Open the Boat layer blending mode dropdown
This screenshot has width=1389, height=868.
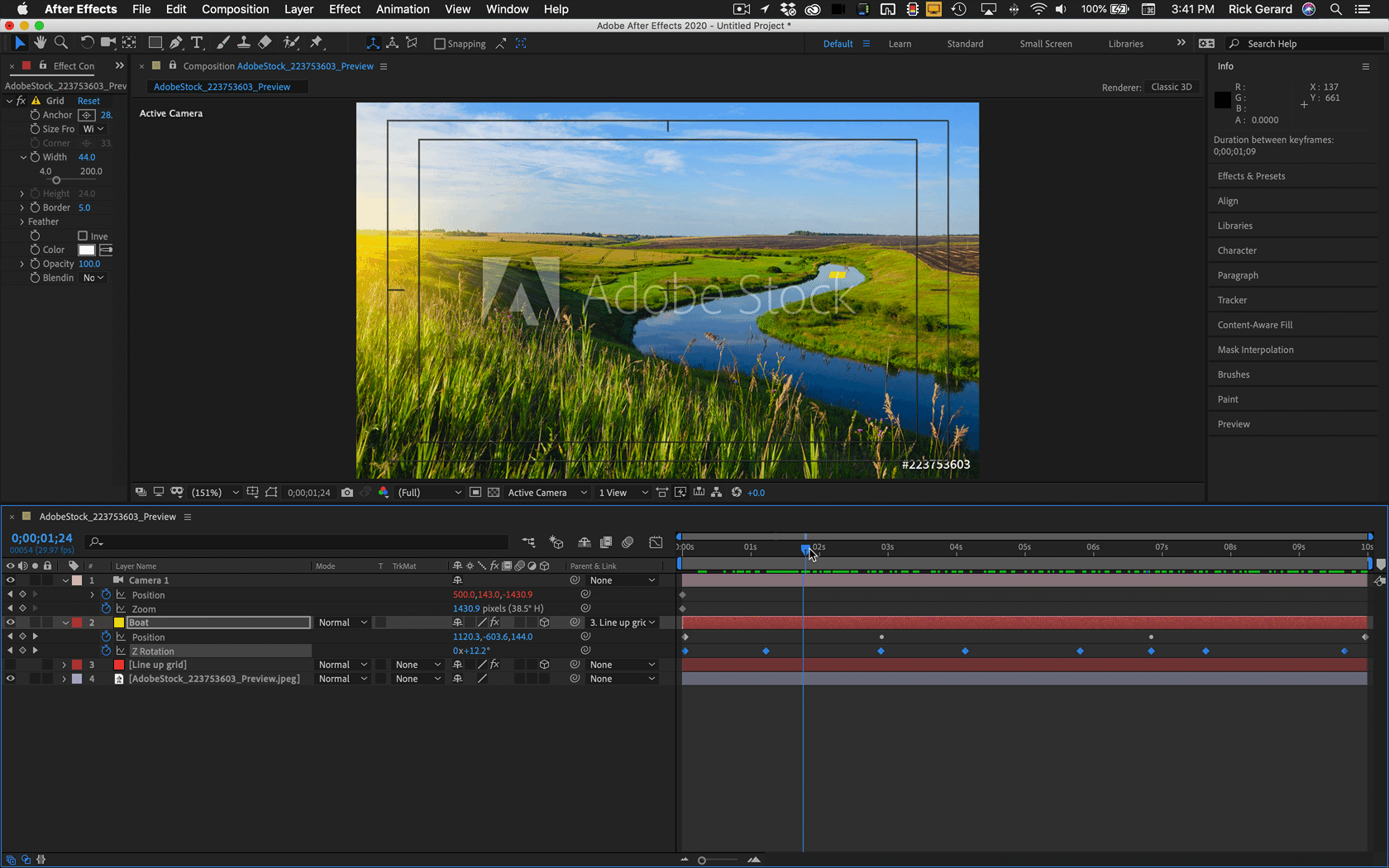pyautogui.click(x=342, y=622)
